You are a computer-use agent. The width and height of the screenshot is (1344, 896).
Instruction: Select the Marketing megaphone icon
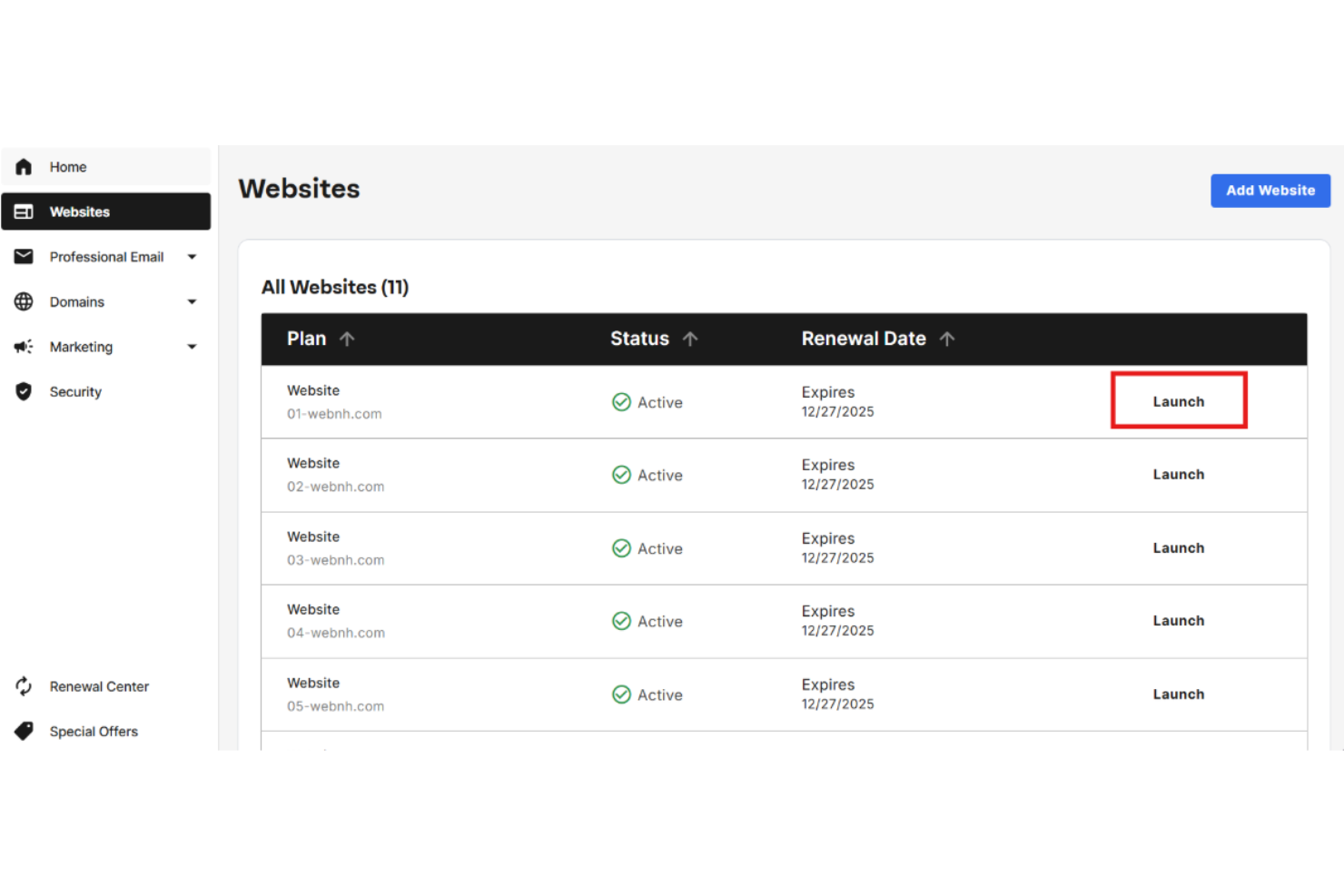pyautogui.click(x=24, y=346)
